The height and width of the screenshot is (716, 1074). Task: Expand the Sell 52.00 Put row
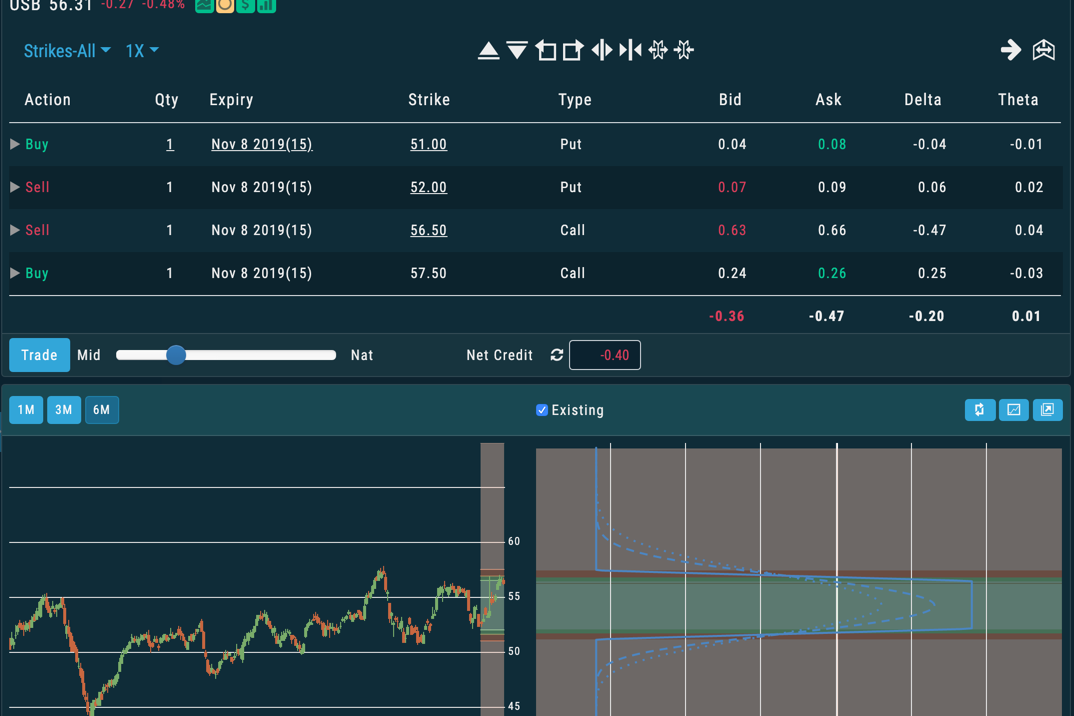coord(14,187)
